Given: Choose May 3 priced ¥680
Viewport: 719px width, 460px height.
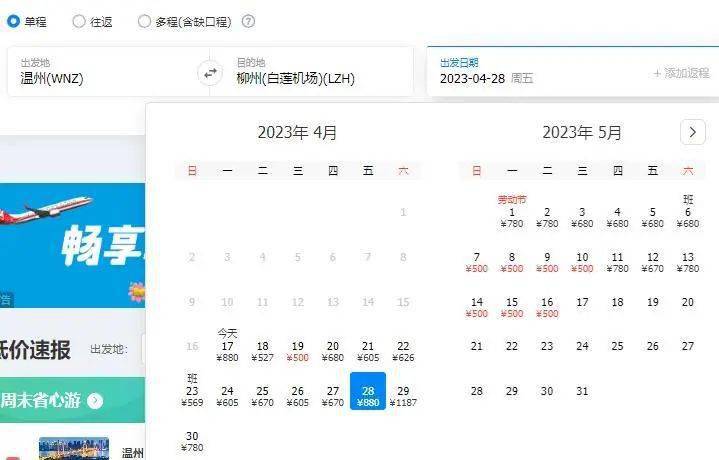Looking at the screenshot, I should pos(582,217).
